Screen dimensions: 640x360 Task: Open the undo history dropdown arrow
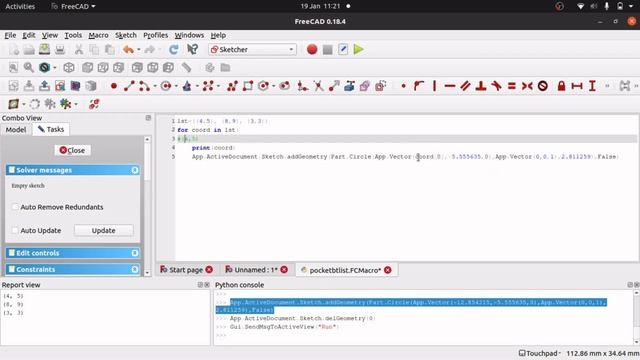139,49
